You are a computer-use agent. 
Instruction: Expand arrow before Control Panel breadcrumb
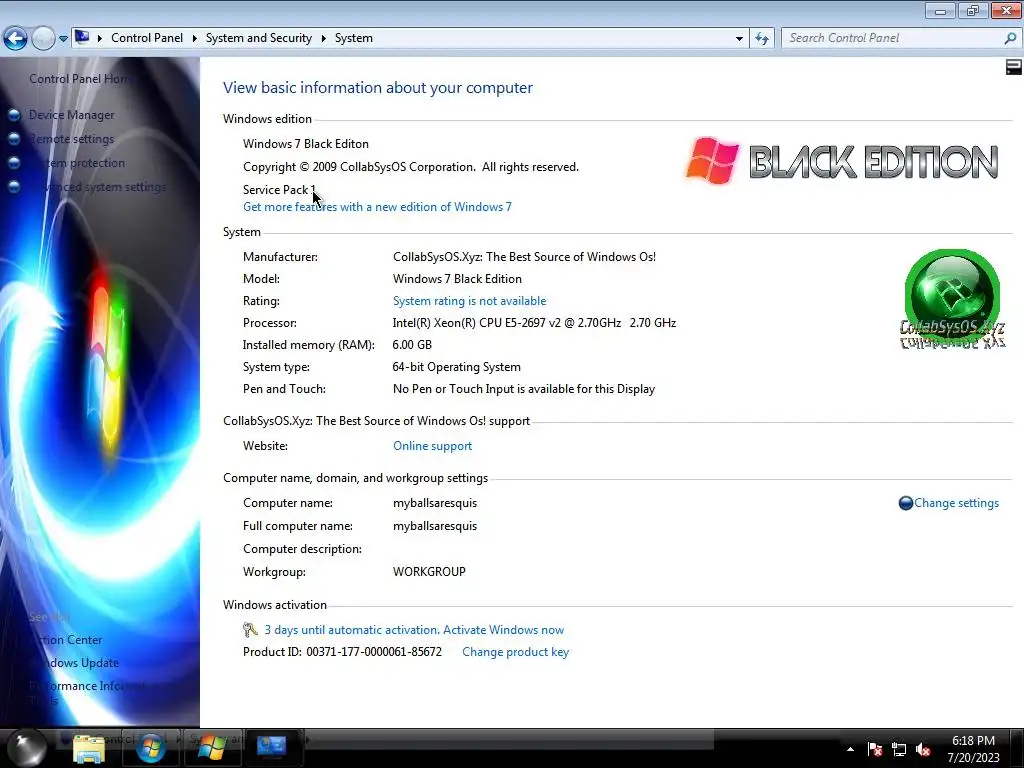[x=100, y=39]
